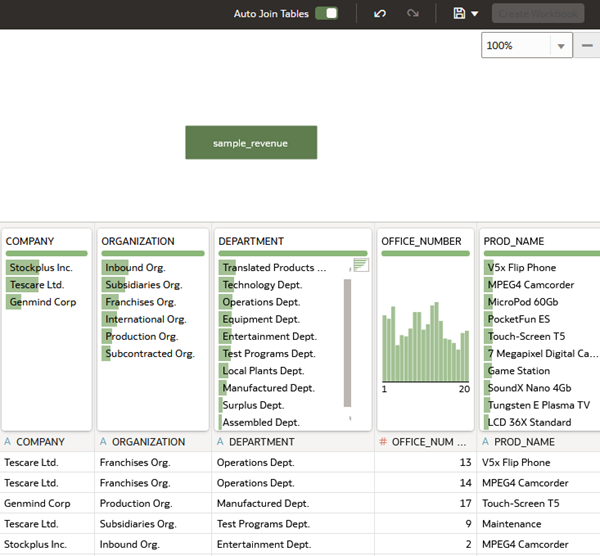Select Subsidiaries Org. in ORGANIZATION tile
The width and height of the screenshot is (600, 556).
pyautogui.click(x=144, y=285)
